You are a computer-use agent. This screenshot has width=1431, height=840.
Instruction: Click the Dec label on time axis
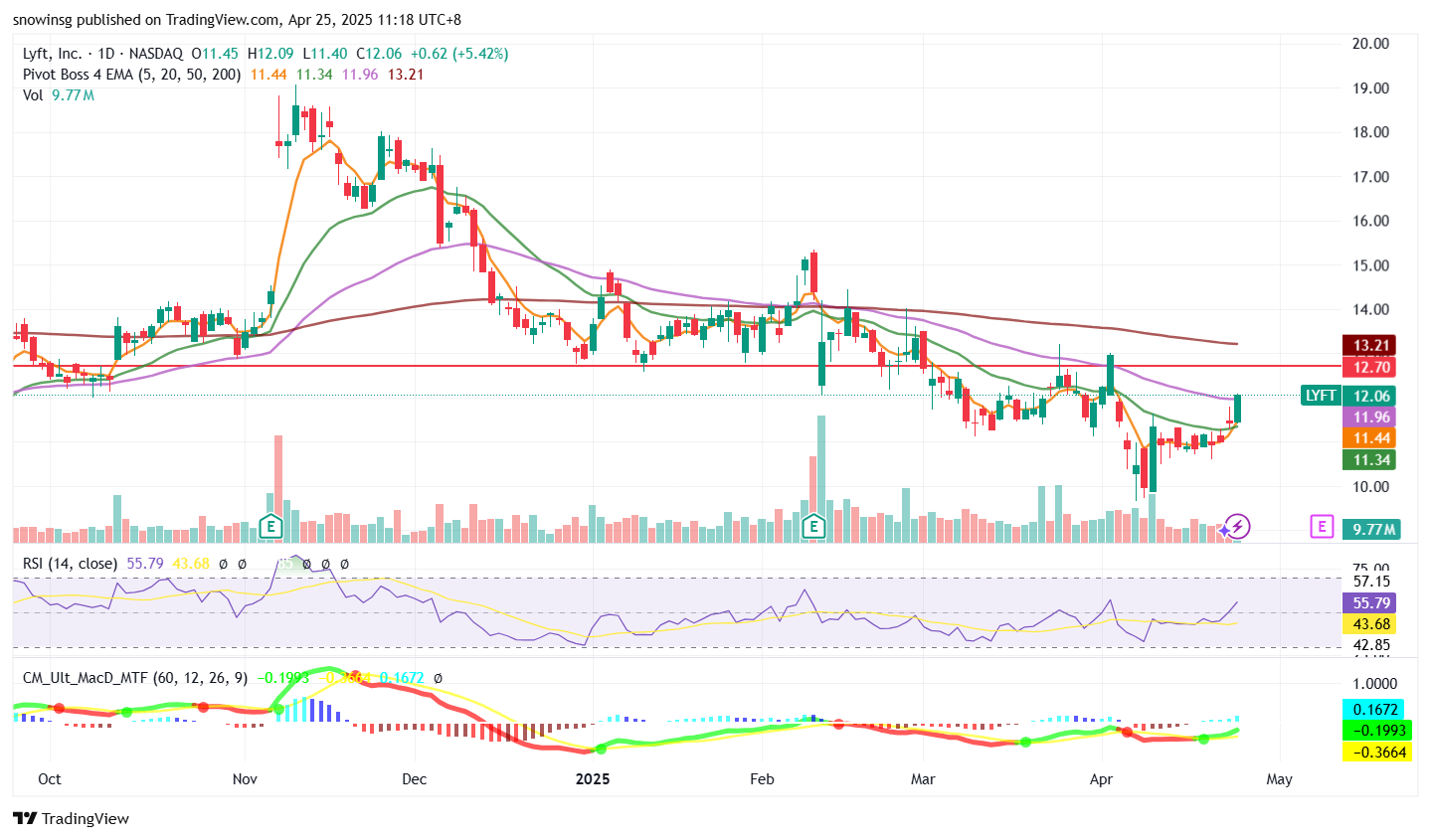click(x=414, y=779)
